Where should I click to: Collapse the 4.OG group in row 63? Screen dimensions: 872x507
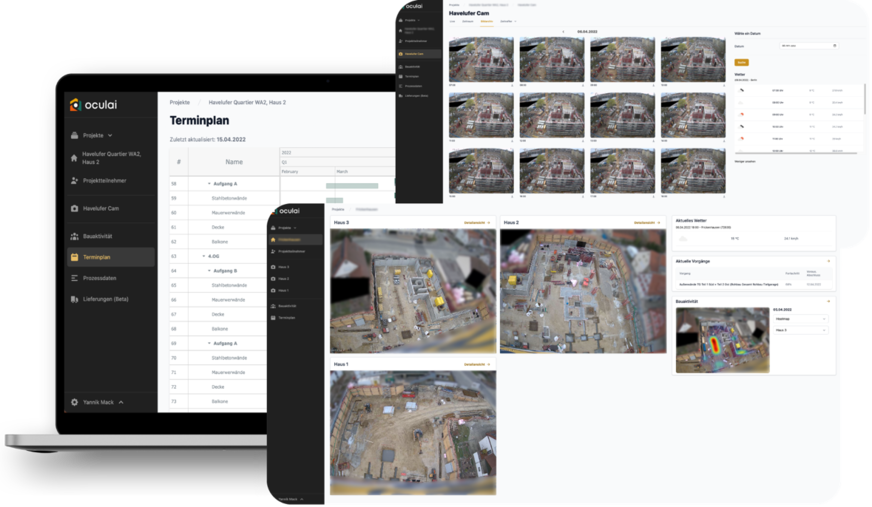click(x=204, y=256)
